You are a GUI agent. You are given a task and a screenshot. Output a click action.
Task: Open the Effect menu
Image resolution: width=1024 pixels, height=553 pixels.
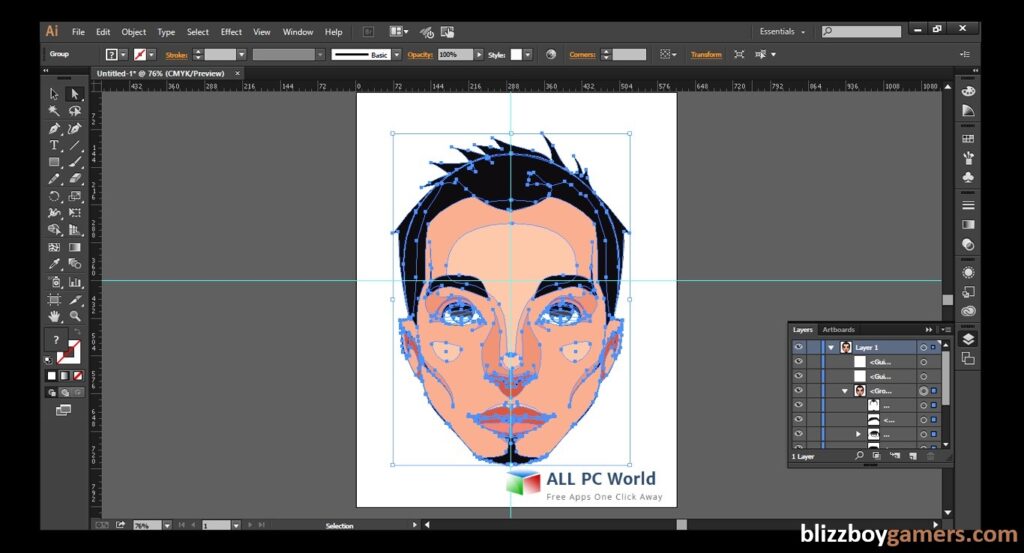tap(231, 31)
